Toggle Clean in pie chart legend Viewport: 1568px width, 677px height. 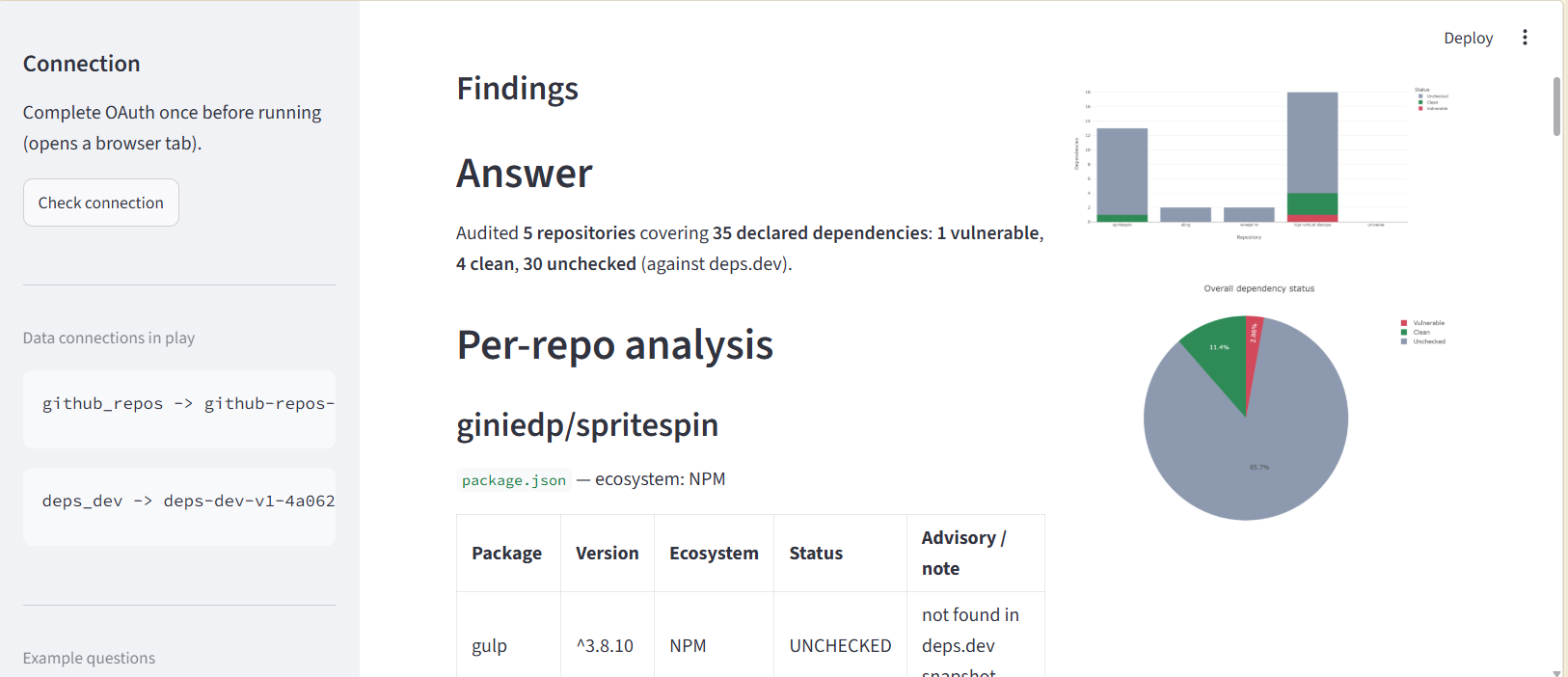point(1416,332)
